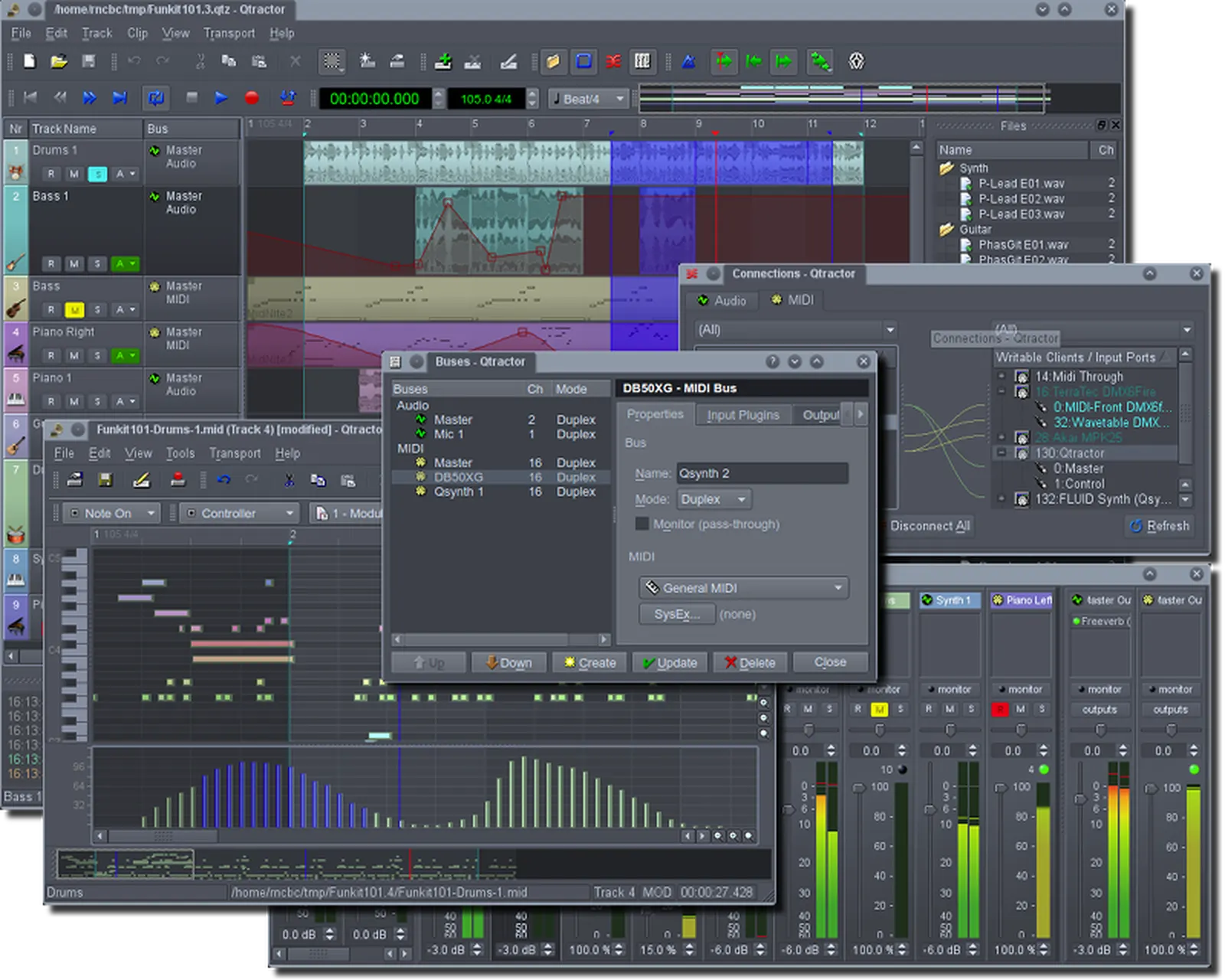Screen dimensions: 1225x980
Task: Click the grand piano icon on Piano Right track
Action: [x=16, y=354]
